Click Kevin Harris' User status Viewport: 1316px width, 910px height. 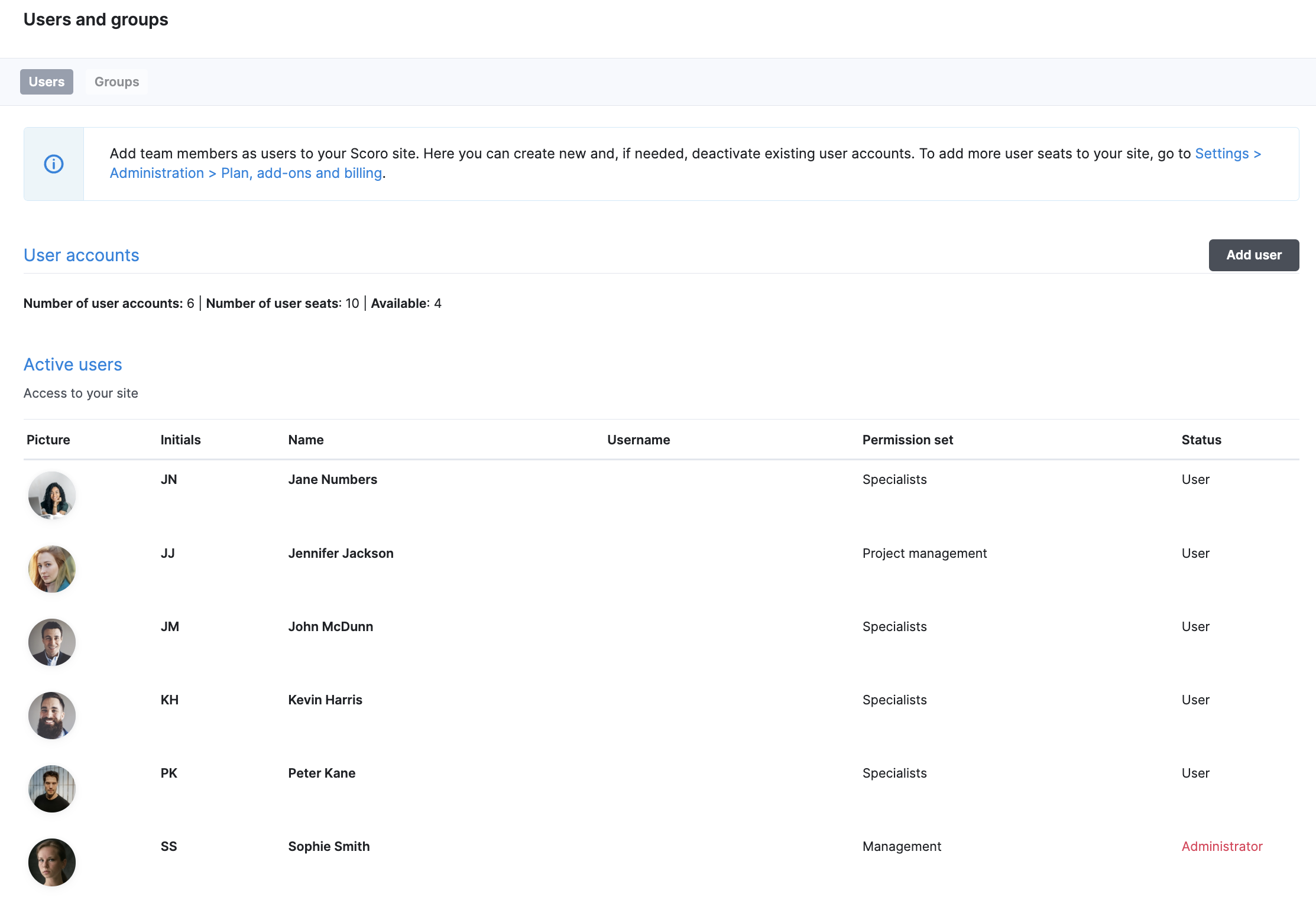point(1195,700)
